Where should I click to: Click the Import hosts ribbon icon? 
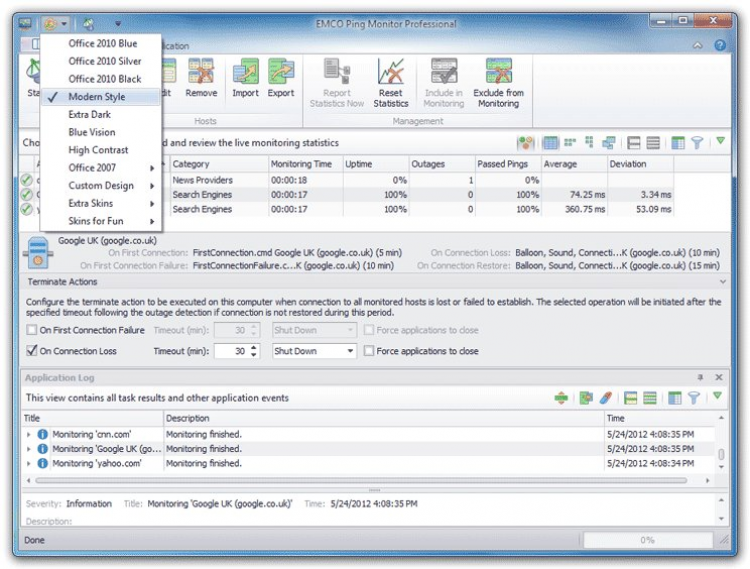(245, 71)
